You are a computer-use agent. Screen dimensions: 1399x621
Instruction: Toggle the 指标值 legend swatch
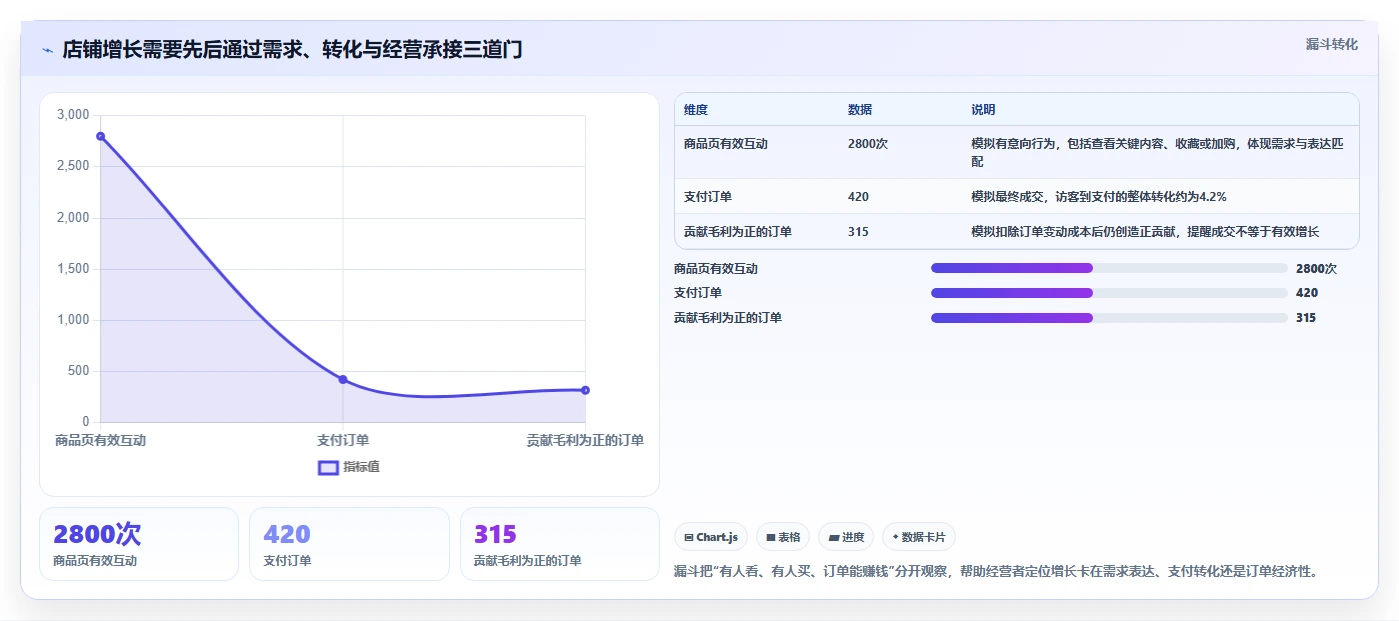click(x=328, y=467)
